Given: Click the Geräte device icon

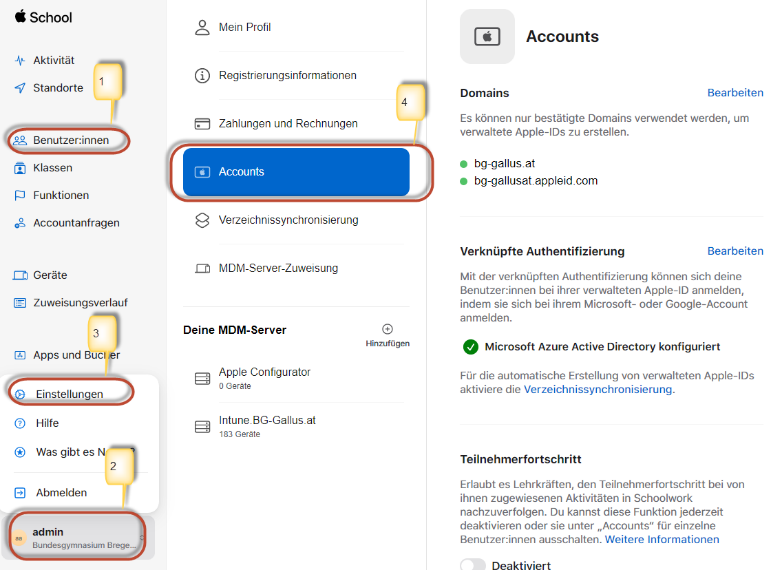Looking at the screenshot, I should click(x=20, y=275).
